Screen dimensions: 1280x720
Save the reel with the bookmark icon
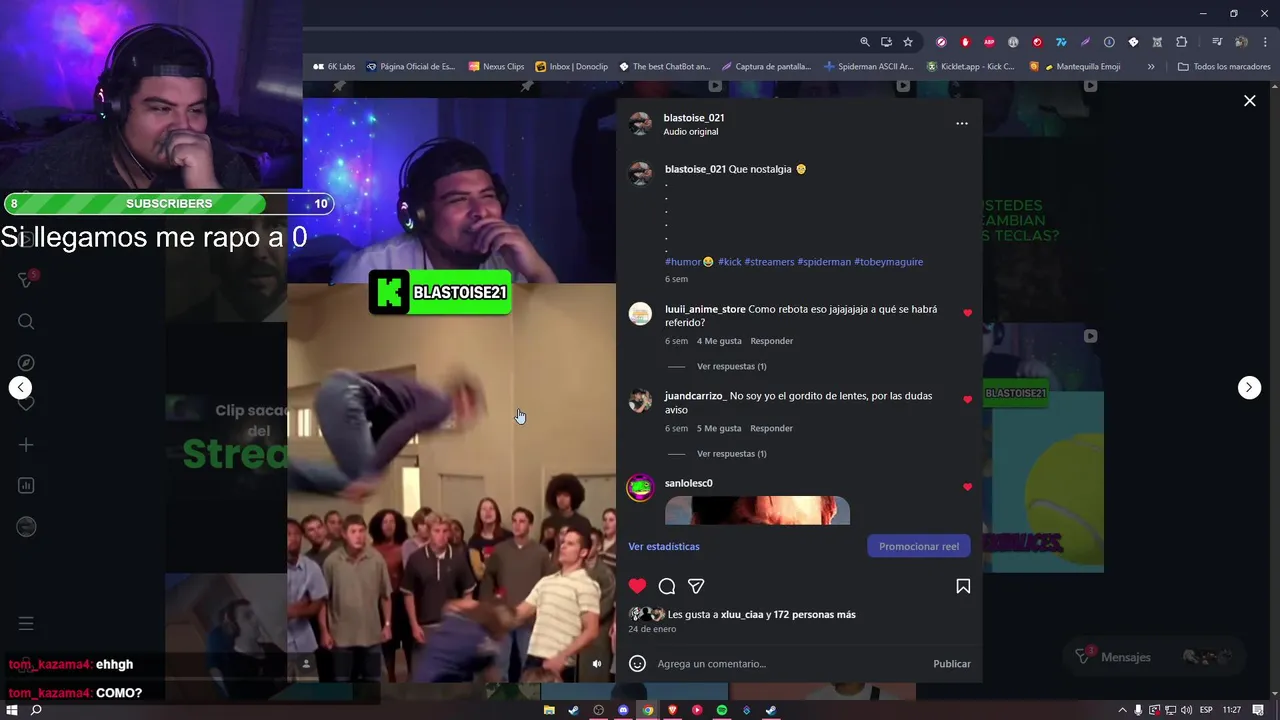[x=963, y=586]
